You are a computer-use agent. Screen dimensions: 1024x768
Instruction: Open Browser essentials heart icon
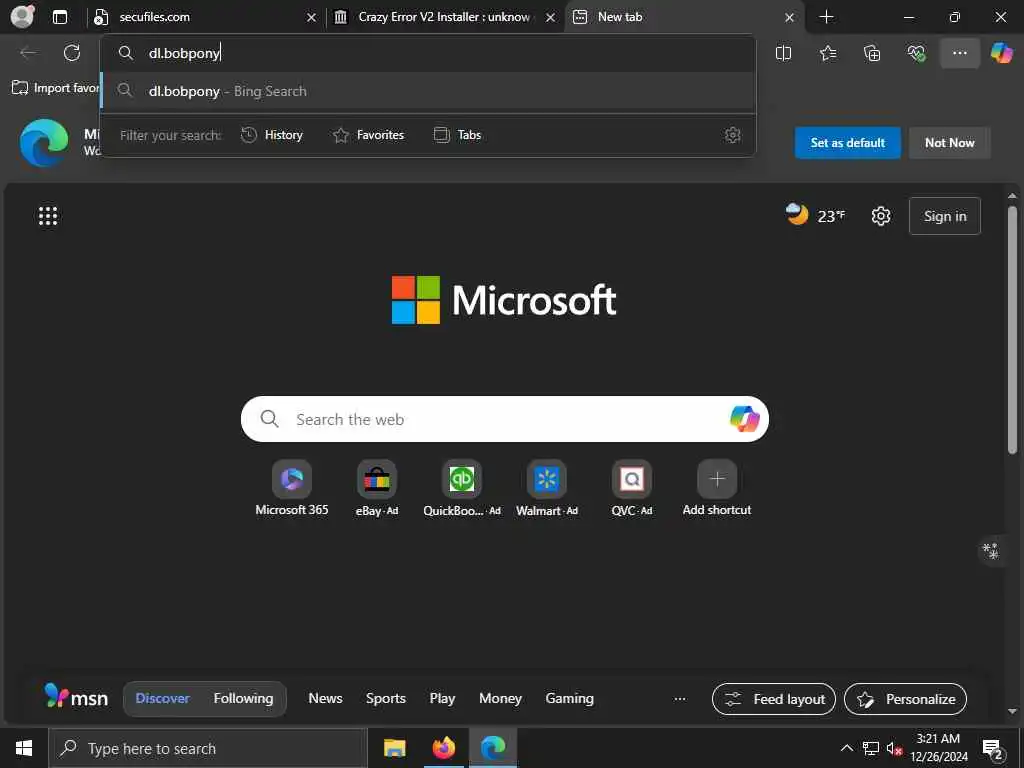[x=916, y=53]
